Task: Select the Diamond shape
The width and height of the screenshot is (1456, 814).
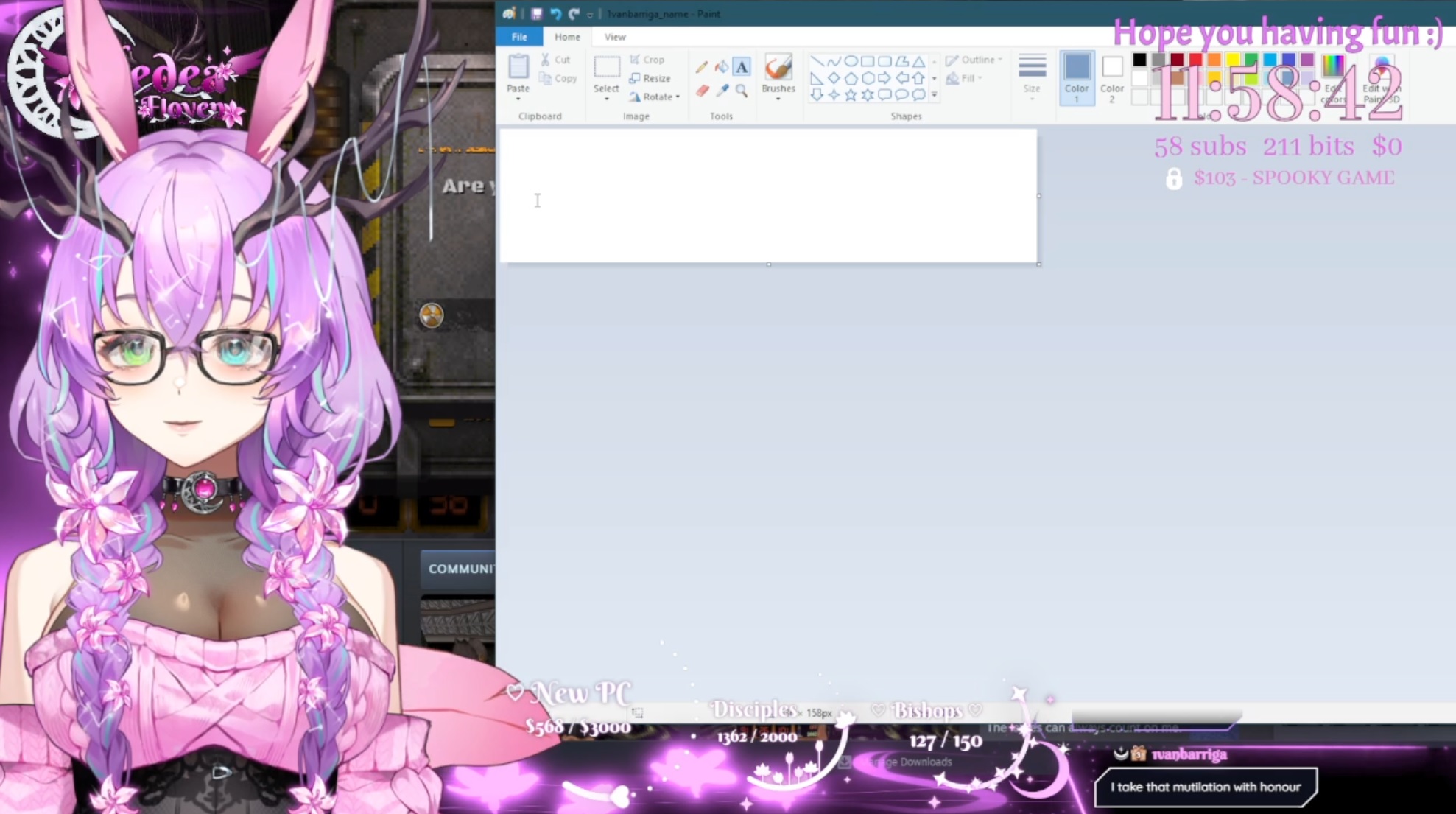Action: [834, 78]
